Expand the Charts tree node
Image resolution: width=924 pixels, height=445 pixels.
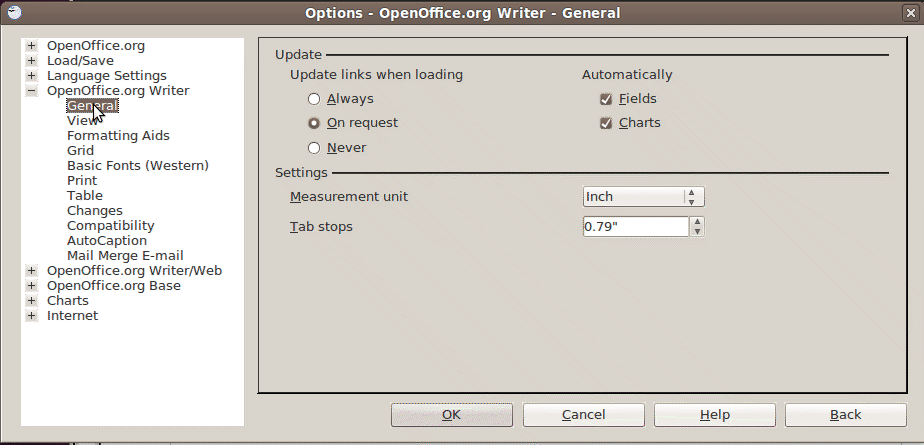tap(32, 301)
